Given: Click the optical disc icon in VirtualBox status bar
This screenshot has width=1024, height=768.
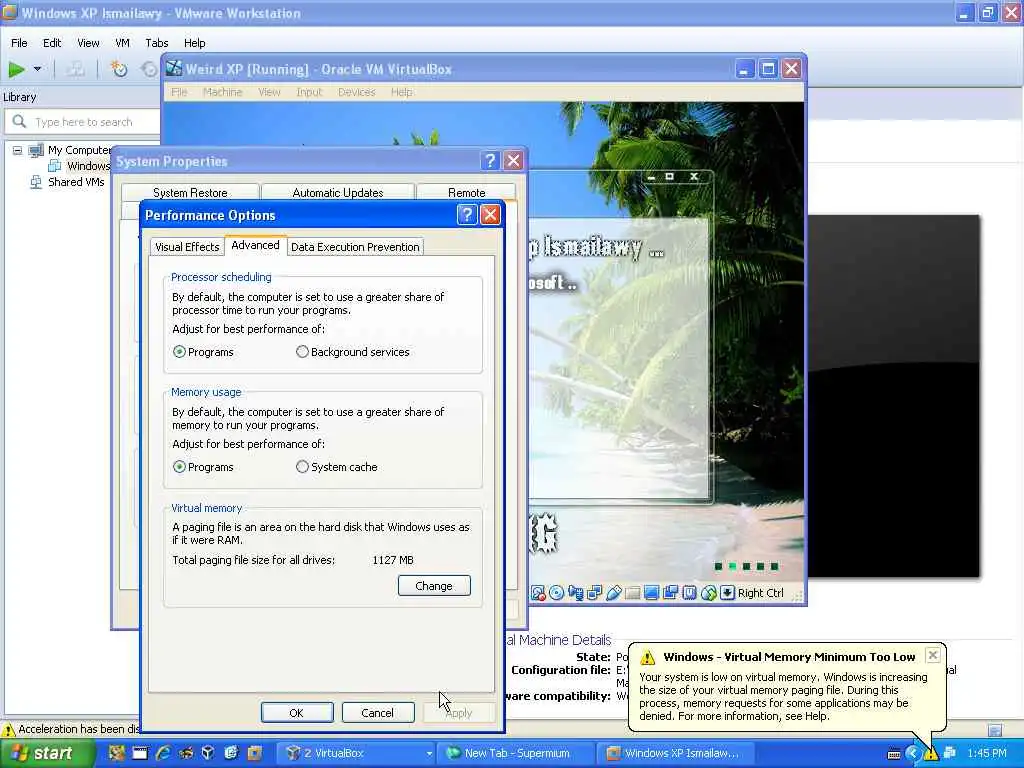Looking at the screenshot, I should coord(556,593).
